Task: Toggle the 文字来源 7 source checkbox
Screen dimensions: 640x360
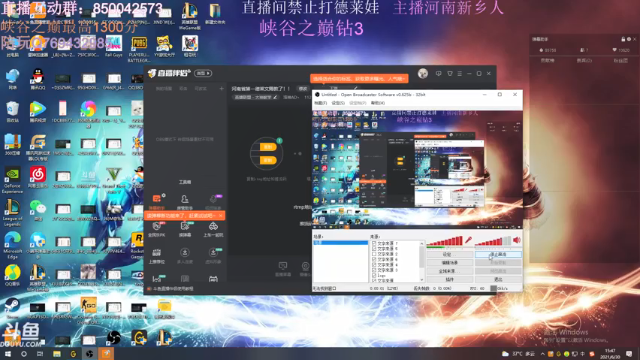Action: (374, 243)
